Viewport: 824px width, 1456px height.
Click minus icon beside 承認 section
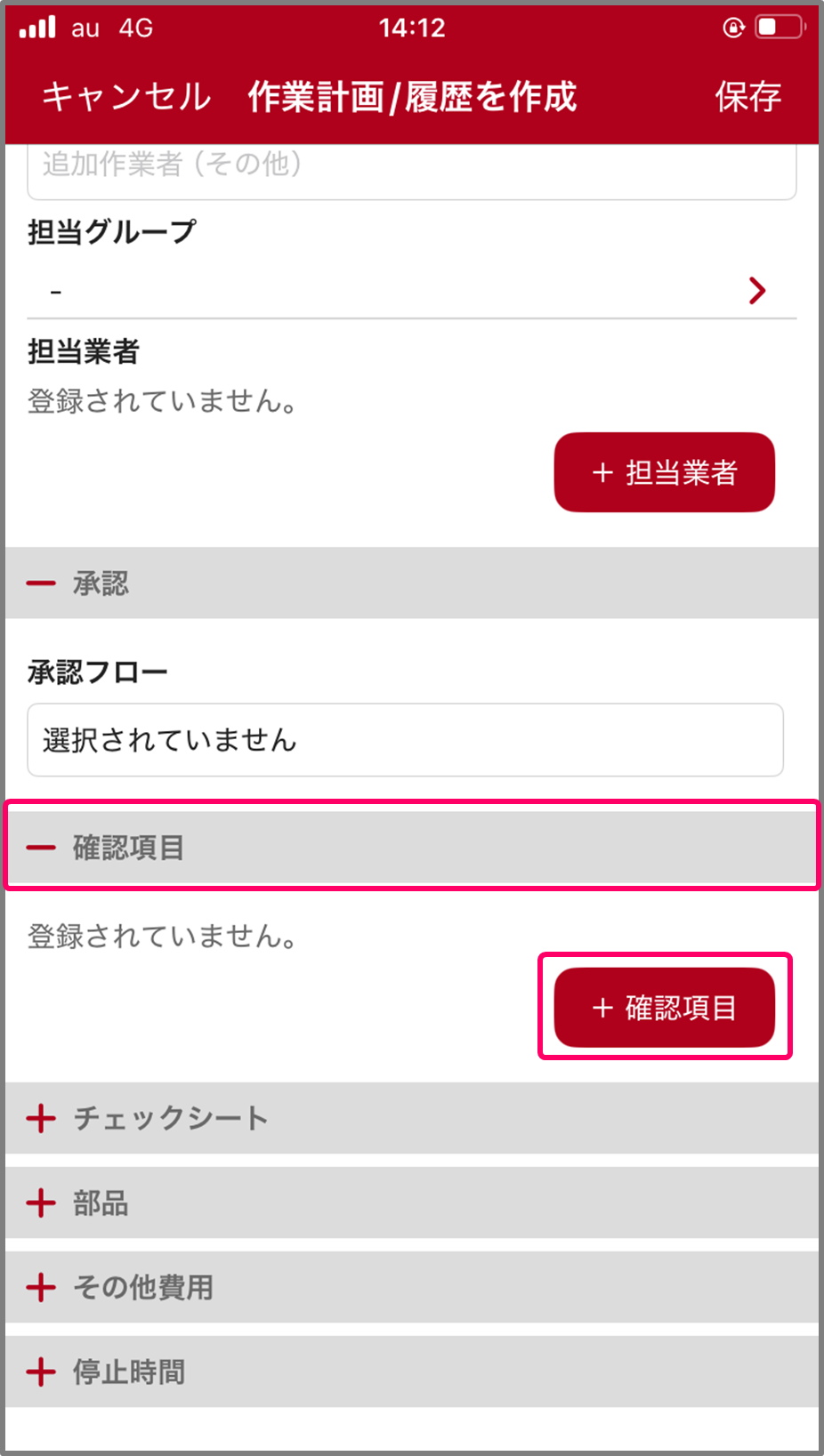[41, 583]
